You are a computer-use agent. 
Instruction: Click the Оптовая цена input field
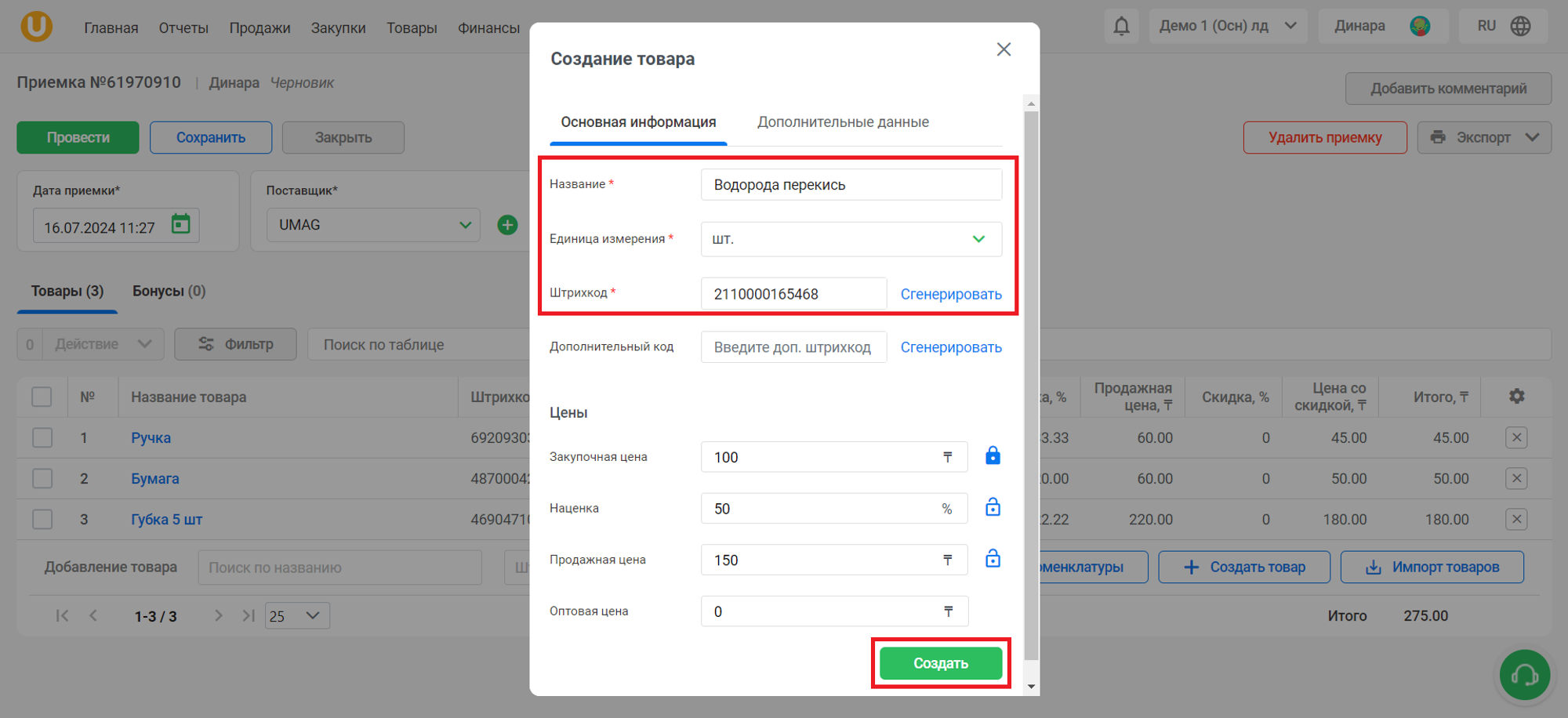coord(834,611)
